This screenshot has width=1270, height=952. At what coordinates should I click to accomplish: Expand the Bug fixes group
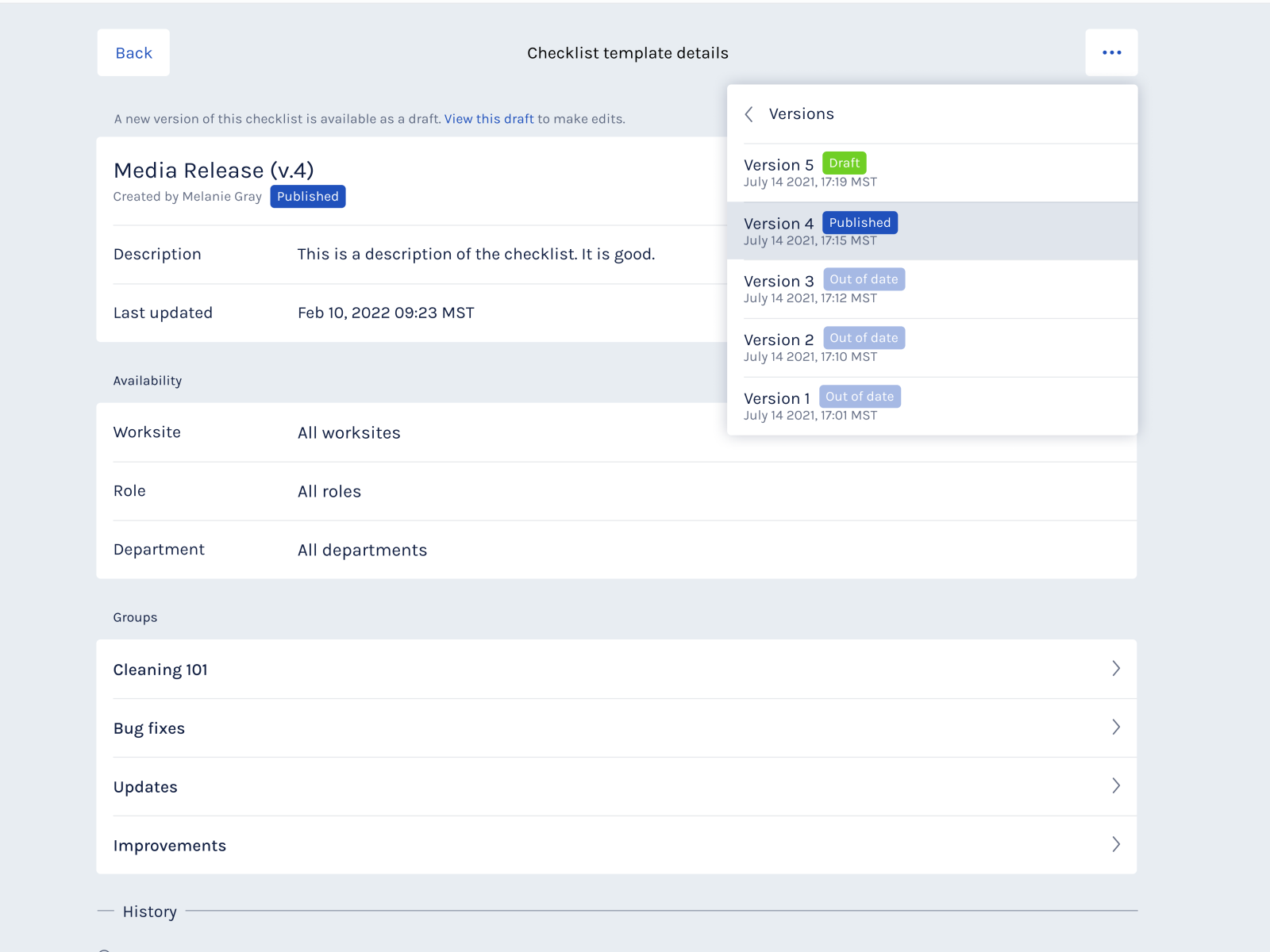(1116, 727)
